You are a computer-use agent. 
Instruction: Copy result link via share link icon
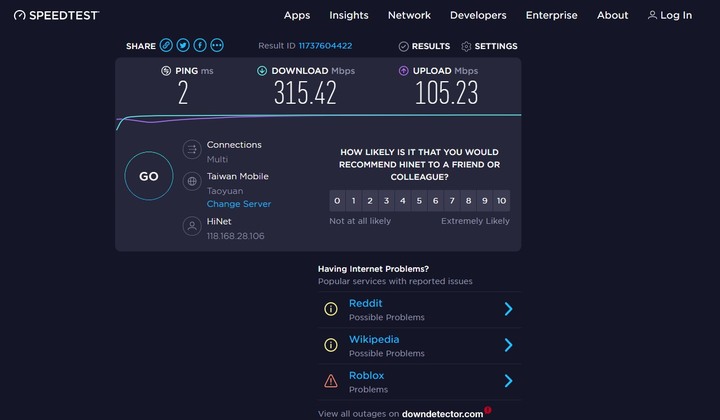pos(166,45)
